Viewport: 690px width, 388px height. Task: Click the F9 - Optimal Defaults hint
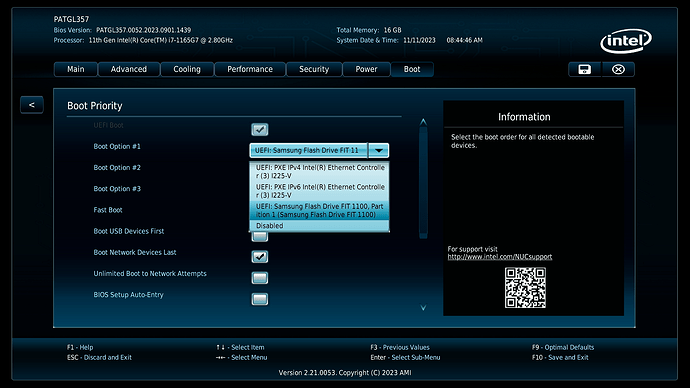click(563, 347)
